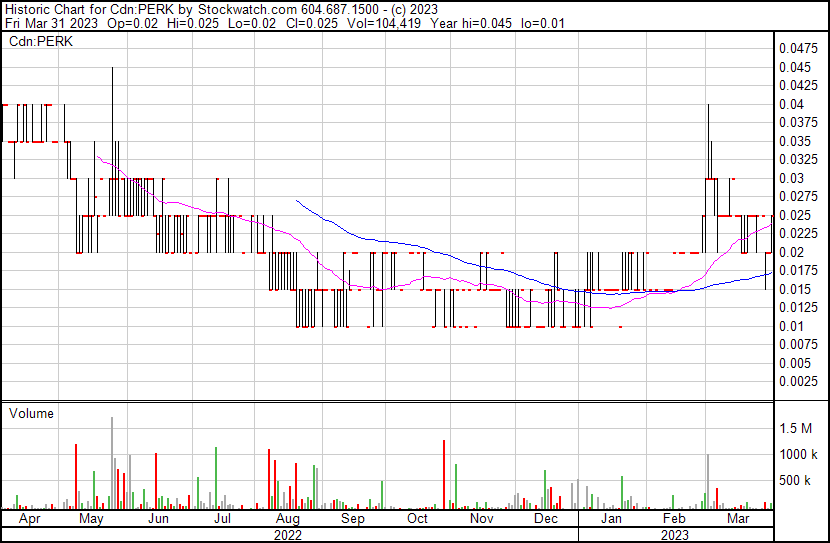Click the 2022 year label
Viewport: 830px width, 543px height.
click(288, 535)
